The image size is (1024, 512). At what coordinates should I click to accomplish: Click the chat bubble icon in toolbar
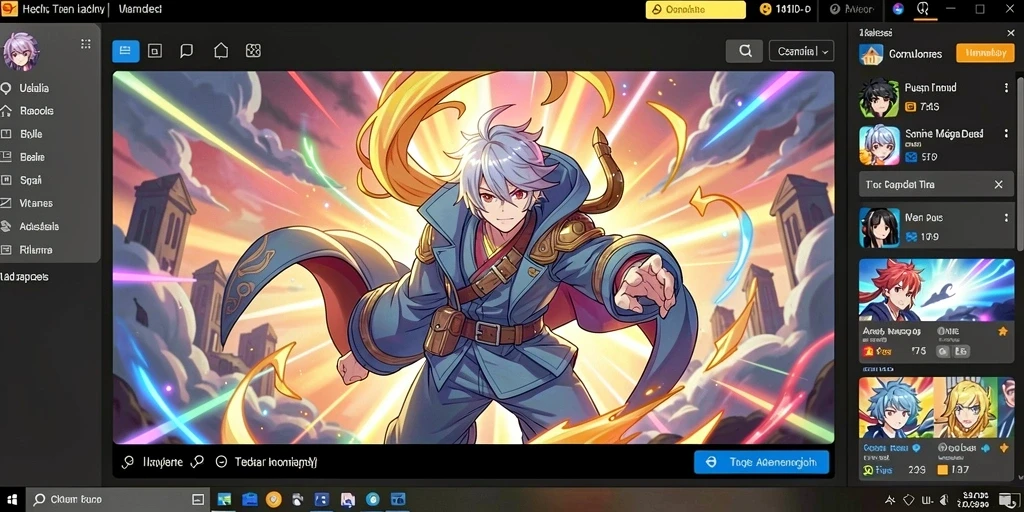(186, 51)
